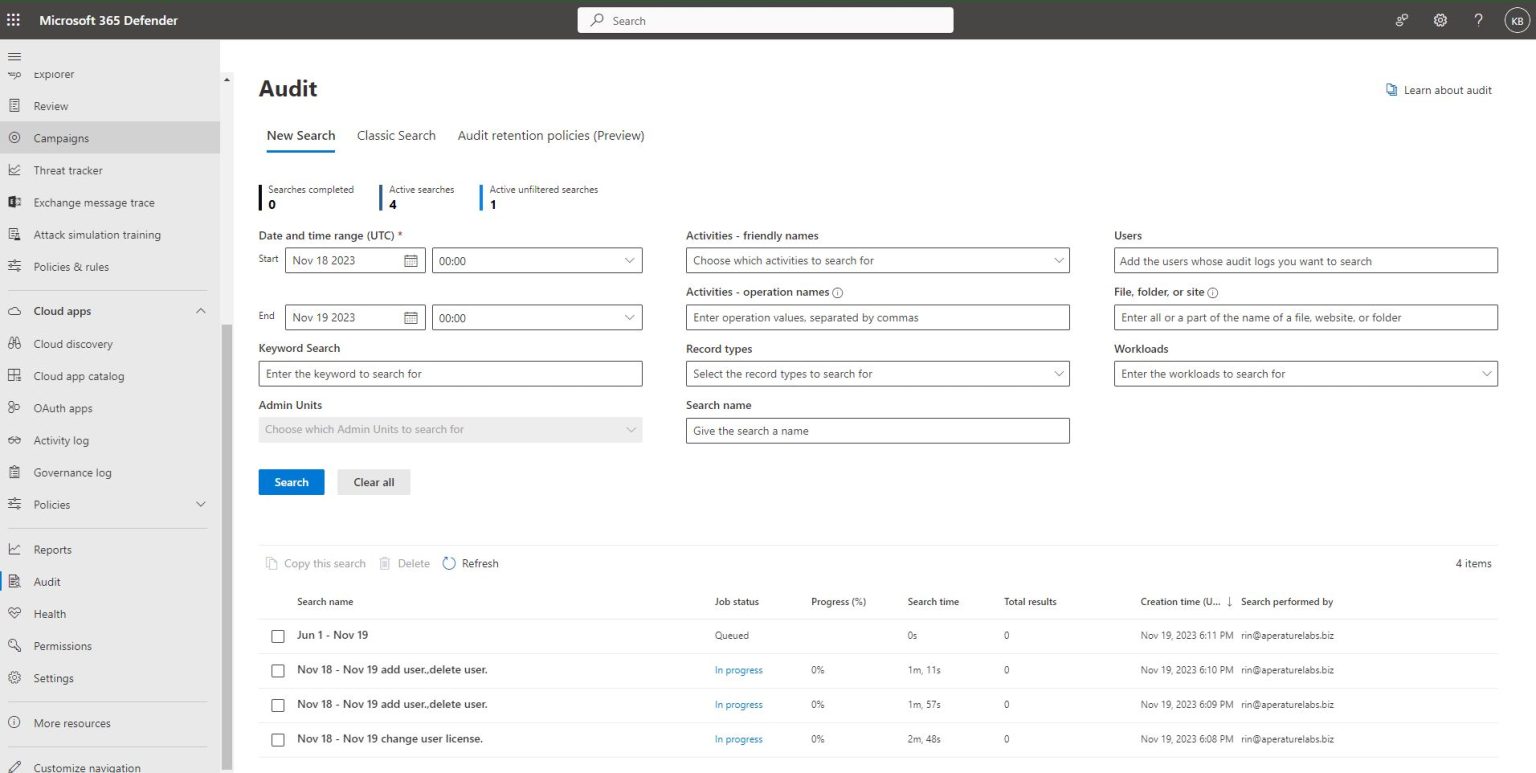The width and height of the screenshot is (1536, 773).
Task: Open the End date calendar picker icon
Action: click(x=411, y=317)
